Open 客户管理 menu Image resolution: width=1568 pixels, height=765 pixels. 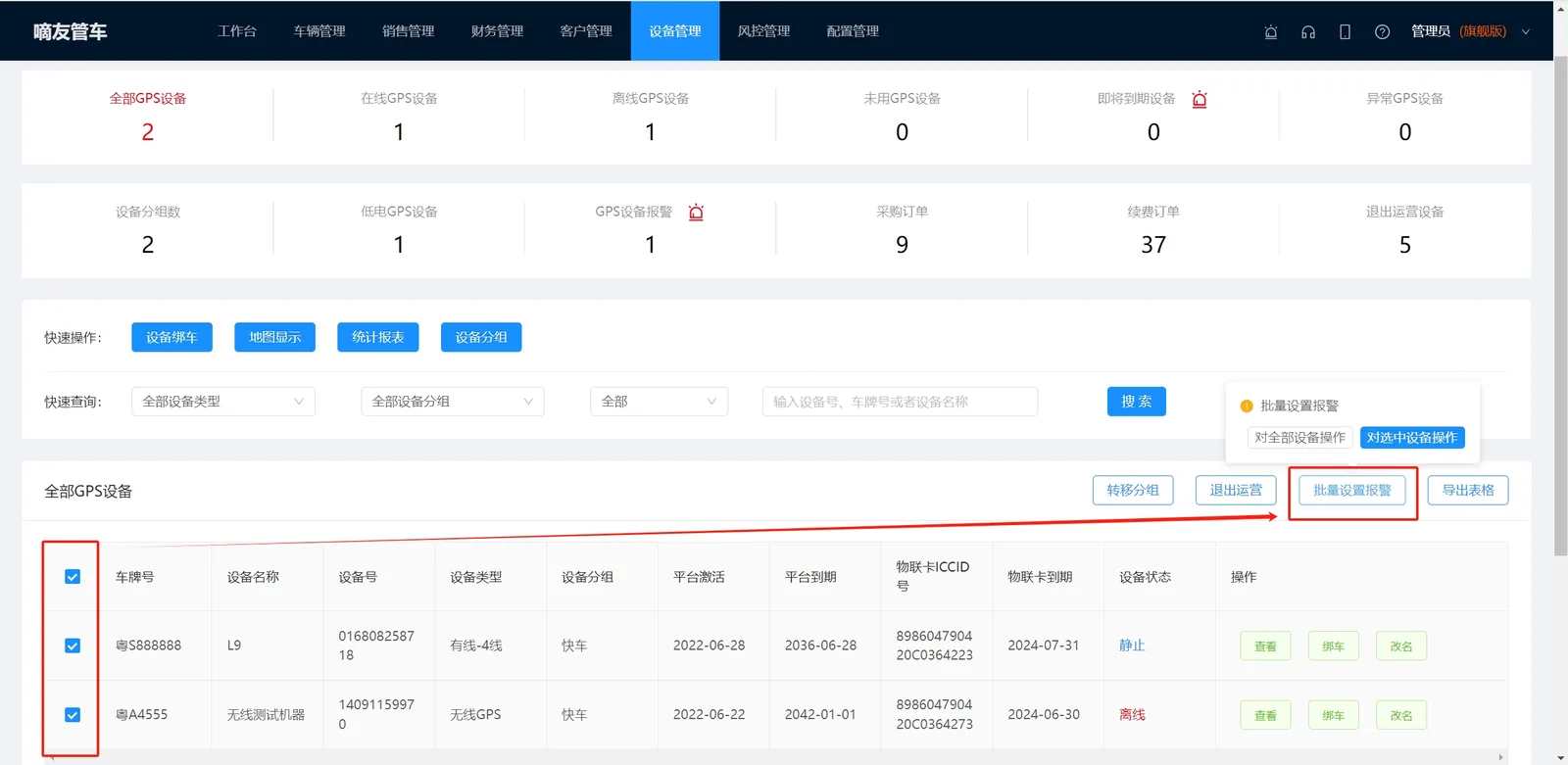coord(586,31)
